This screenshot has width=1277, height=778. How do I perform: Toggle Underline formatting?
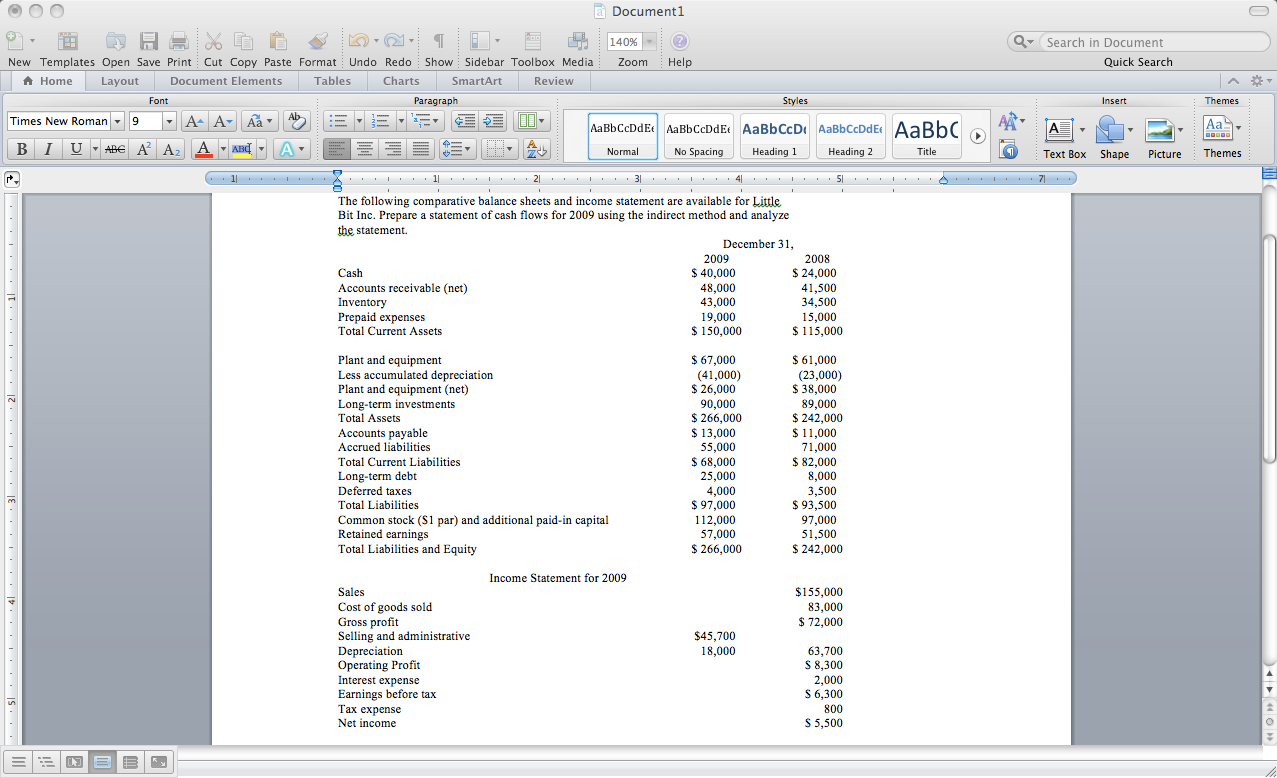[x=75, y=149]
